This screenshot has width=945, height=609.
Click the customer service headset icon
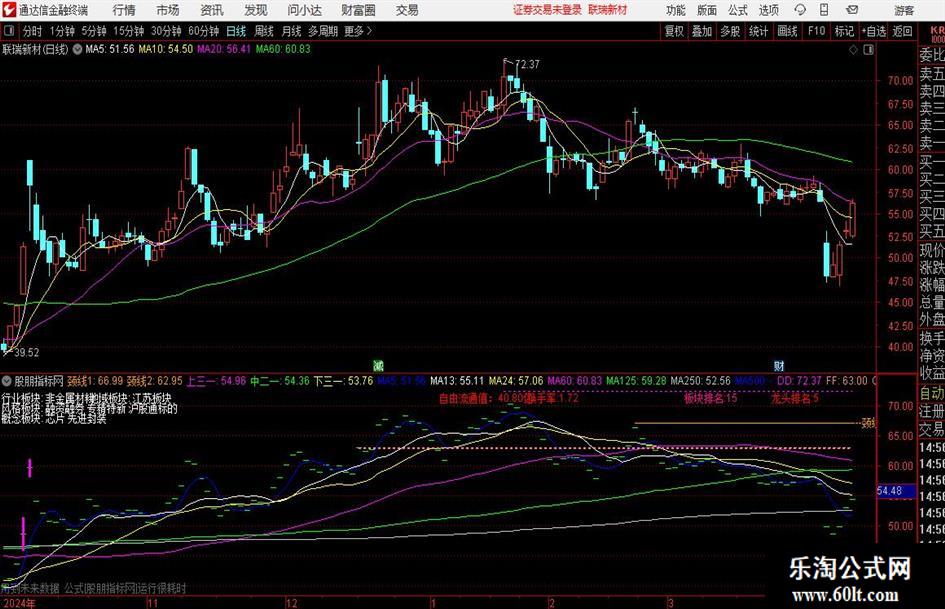(x=800, y=10)
